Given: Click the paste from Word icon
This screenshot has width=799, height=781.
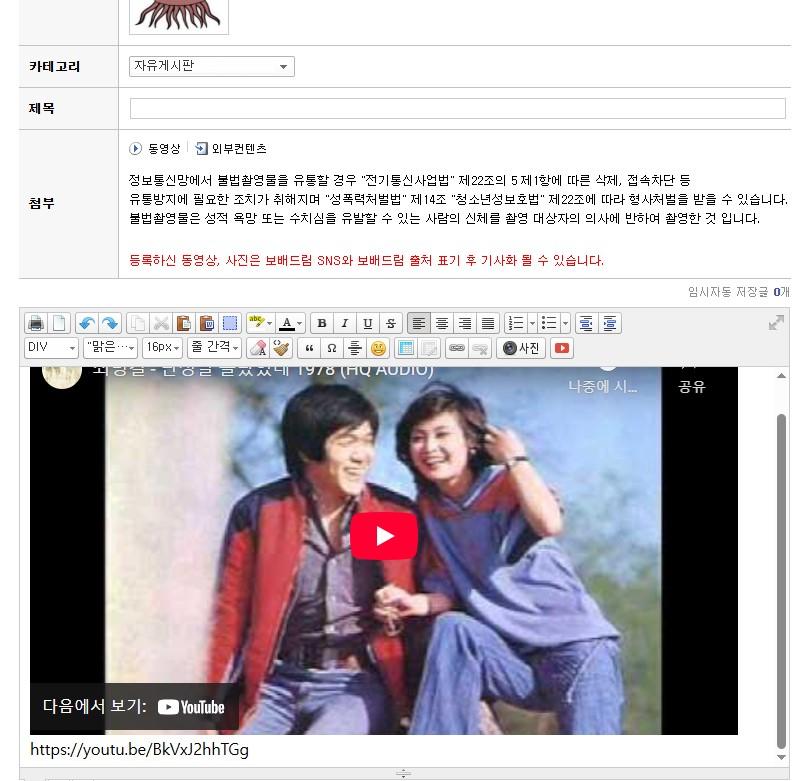Looking at the screenshot, I should click(x=207, y=323).
